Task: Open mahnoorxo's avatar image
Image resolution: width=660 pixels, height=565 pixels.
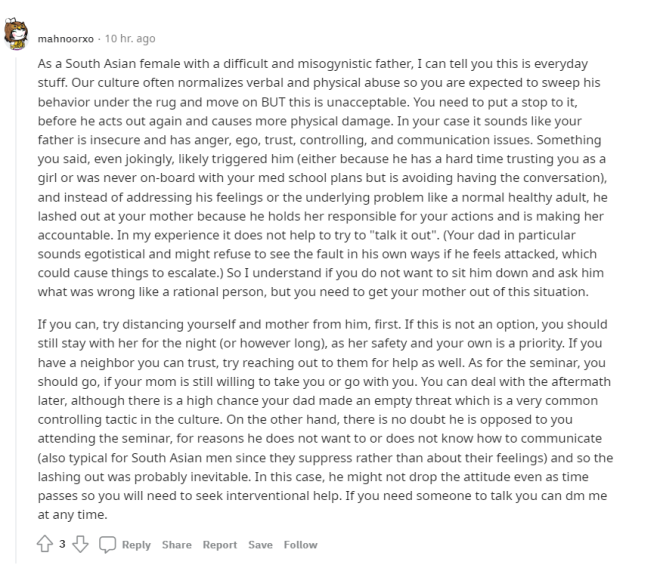Action: point(16,34)
